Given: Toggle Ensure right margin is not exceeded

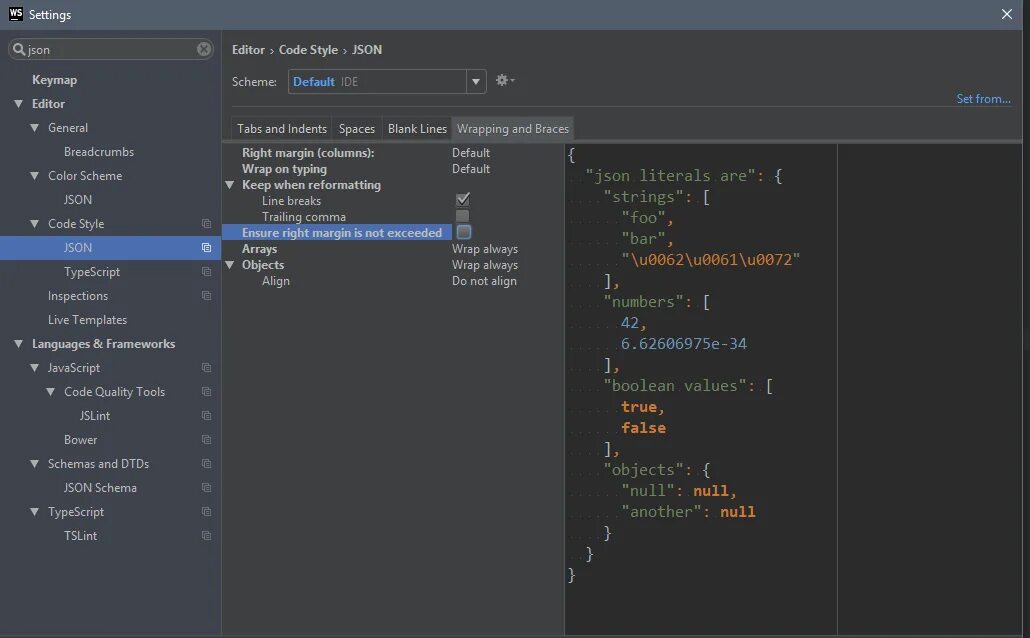Looking at the screenshot, I should (x=464, y=232).
